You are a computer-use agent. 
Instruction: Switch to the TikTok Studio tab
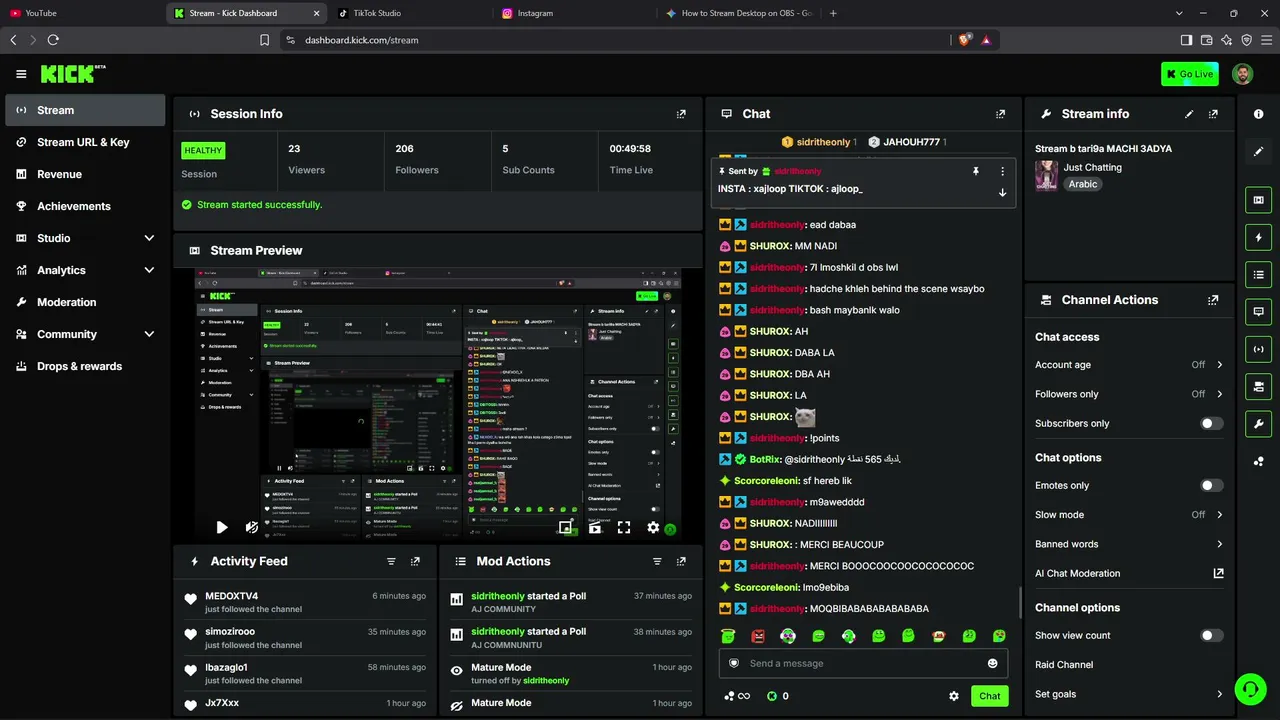[410, 13]
